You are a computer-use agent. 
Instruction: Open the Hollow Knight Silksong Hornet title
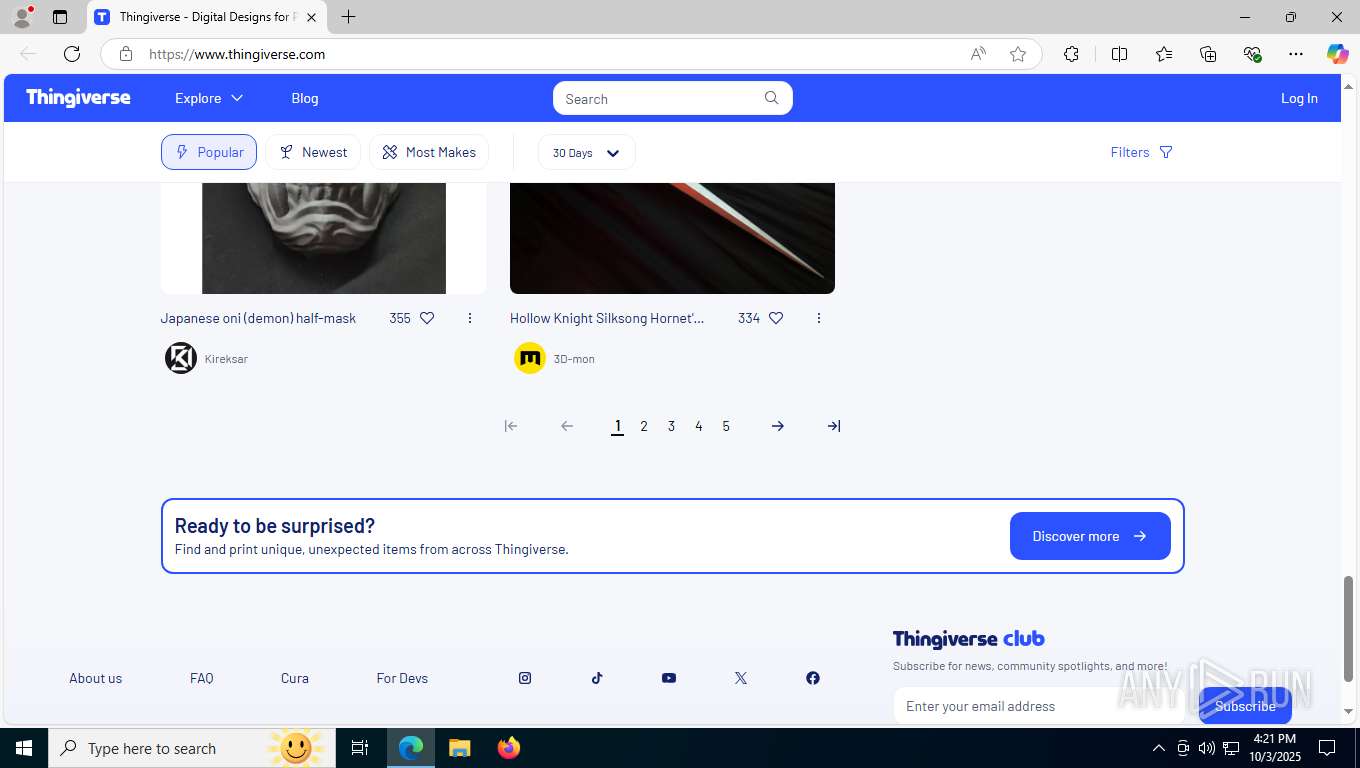607,318
